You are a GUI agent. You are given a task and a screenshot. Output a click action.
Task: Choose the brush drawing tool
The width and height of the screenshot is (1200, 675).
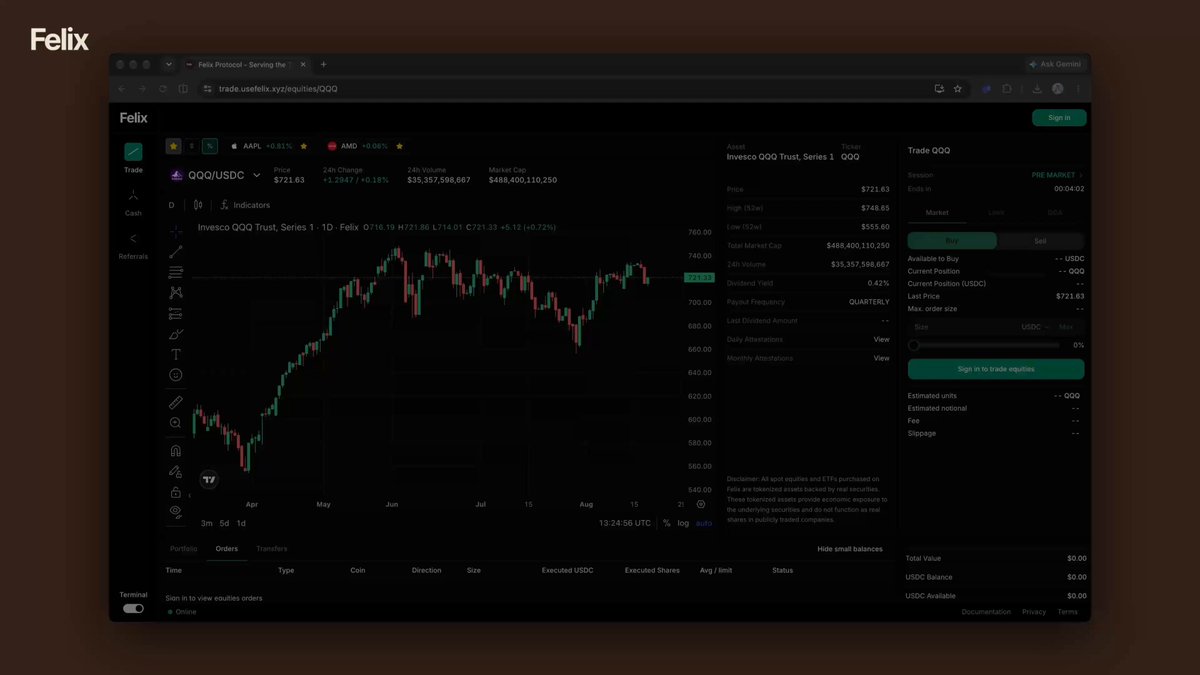(176, 334)
